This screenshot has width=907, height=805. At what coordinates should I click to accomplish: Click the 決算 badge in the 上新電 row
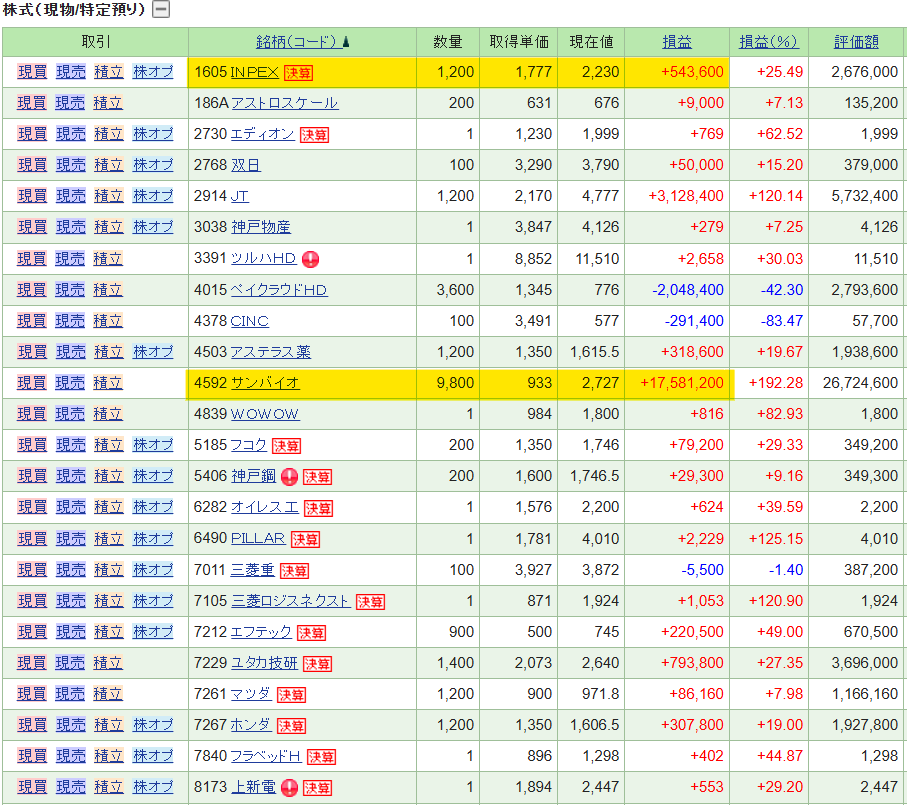click(318, 788)
